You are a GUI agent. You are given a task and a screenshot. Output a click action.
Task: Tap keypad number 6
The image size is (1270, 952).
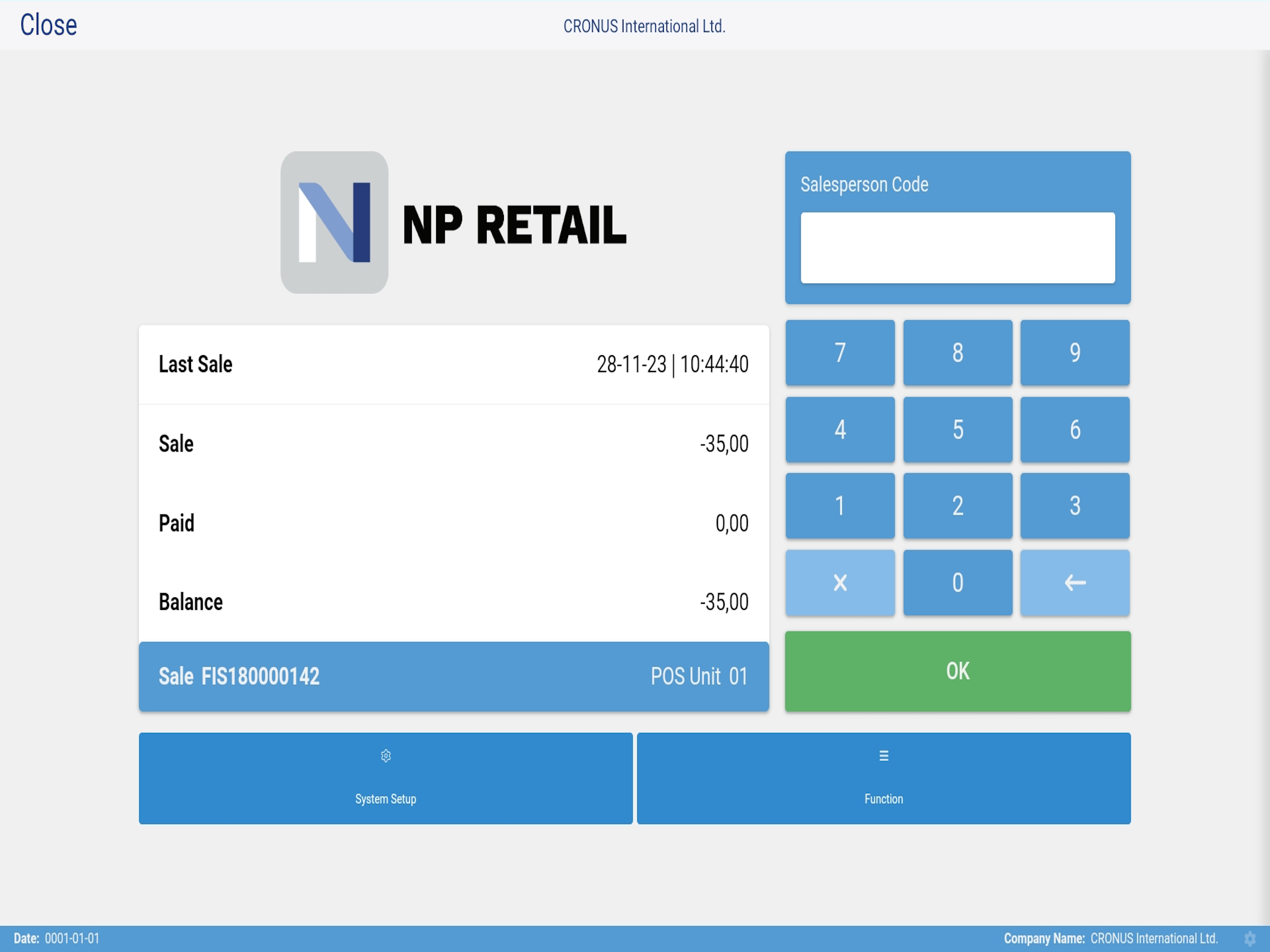tap(1075, 430)
